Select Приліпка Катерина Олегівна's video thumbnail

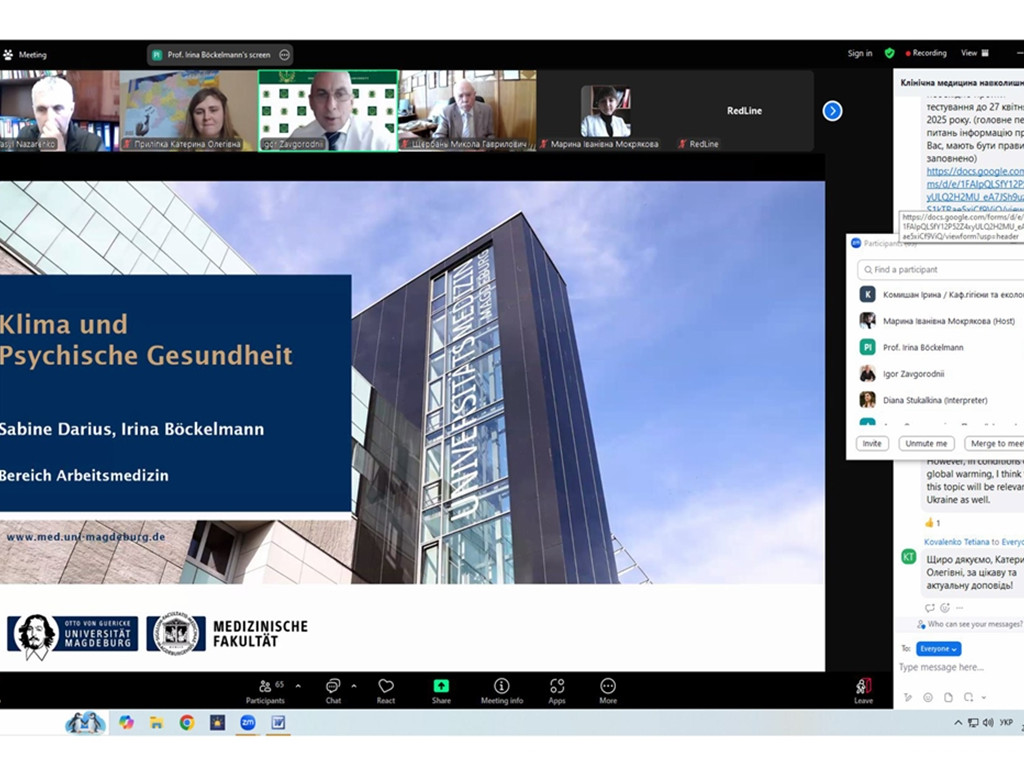[188, 111]
